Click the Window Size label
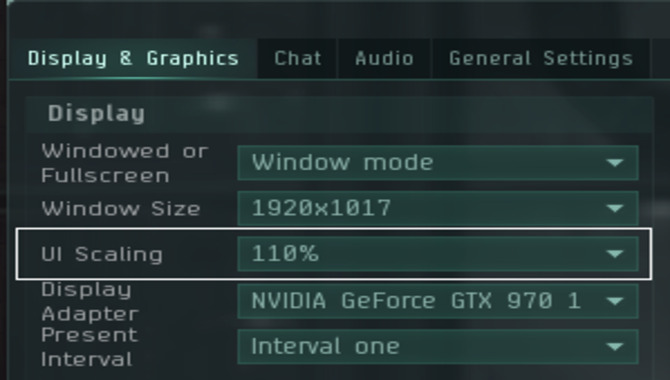 121,209
